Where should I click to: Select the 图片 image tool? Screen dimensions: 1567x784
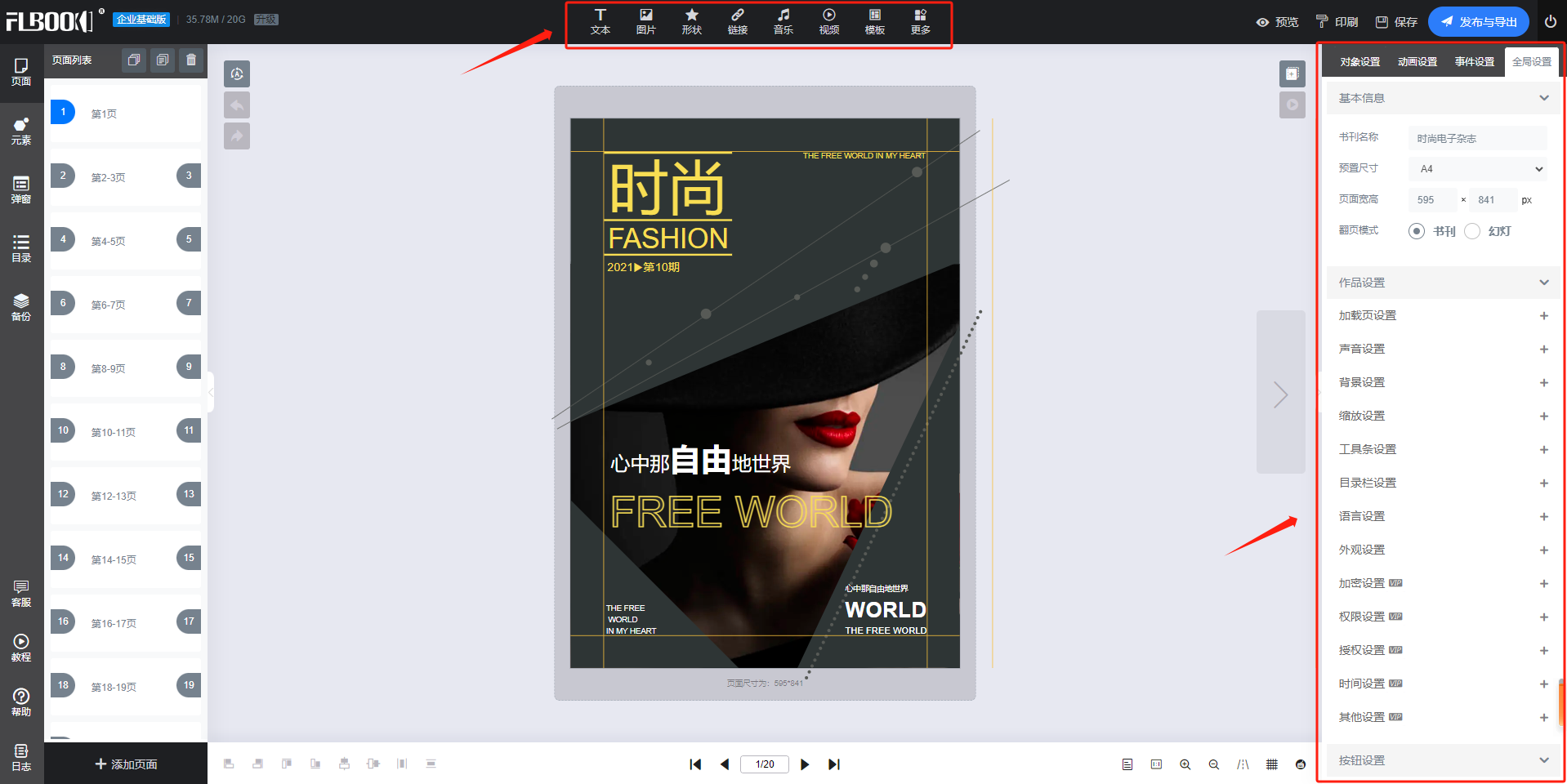coord(646,22)
